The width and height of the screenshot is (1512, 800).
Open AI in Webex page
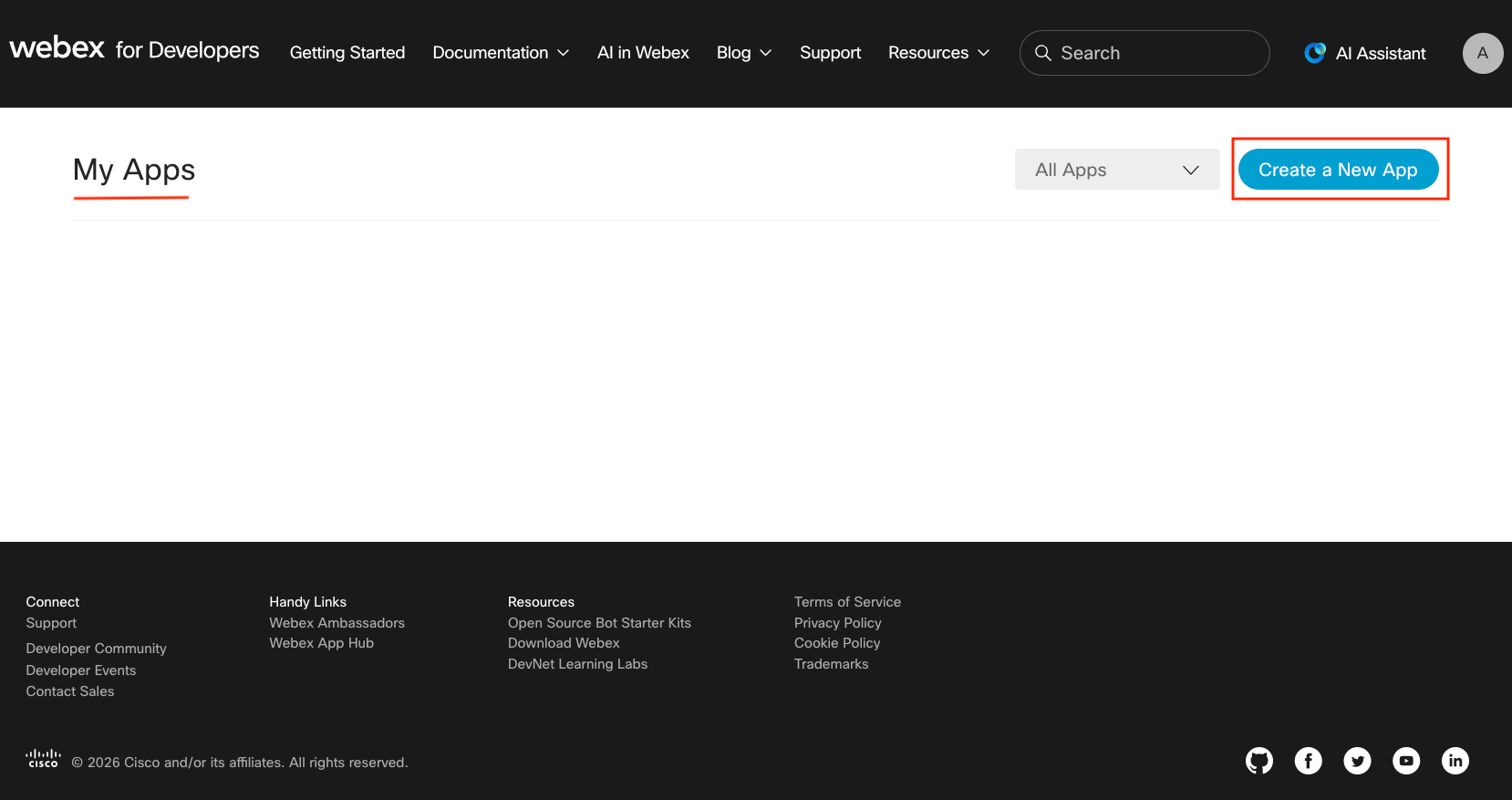(643, 53)
